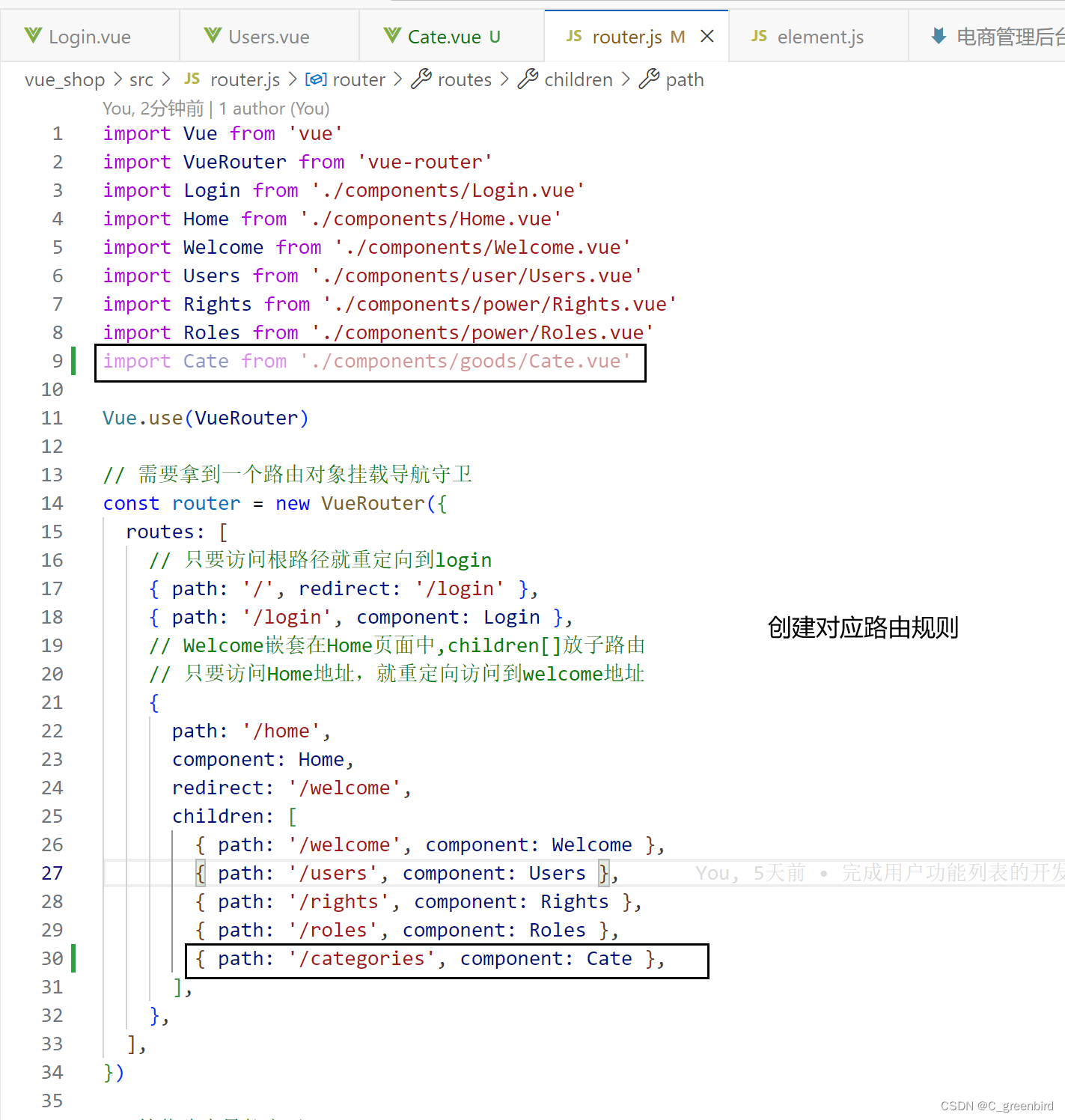Click '/login' redirect value on line 17
Screen dimensions: 1065x1120
click(460, 588)
